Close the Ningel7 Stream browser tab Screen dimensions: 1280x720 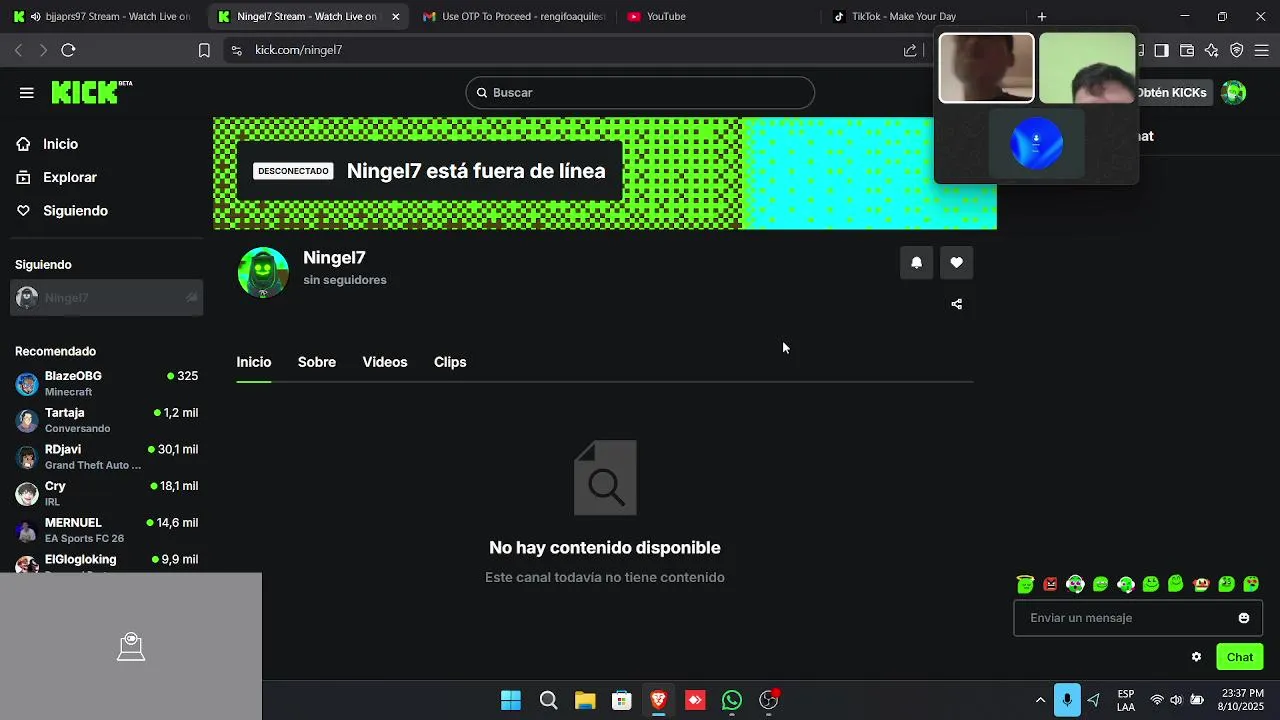(x=396, y=17)
